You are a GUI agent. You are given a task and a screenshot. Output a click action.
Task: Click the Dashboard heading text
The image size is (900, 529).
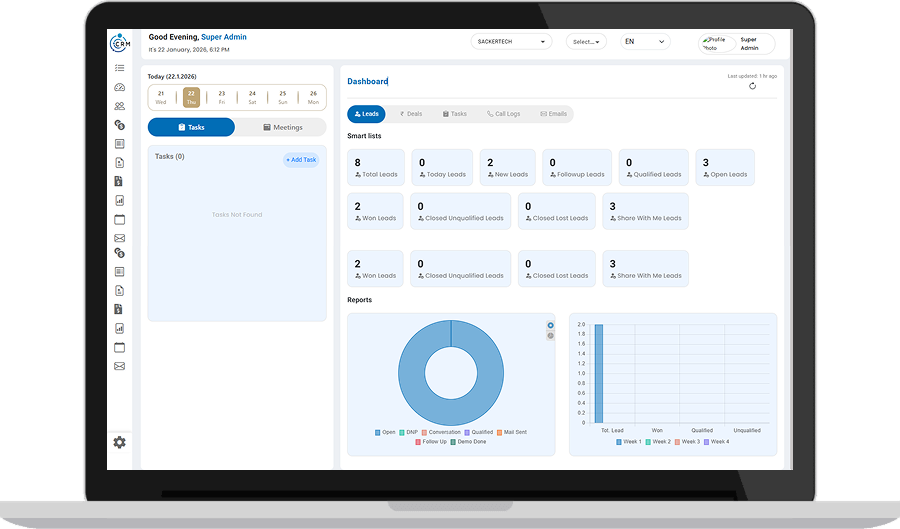tap(367, 81)
